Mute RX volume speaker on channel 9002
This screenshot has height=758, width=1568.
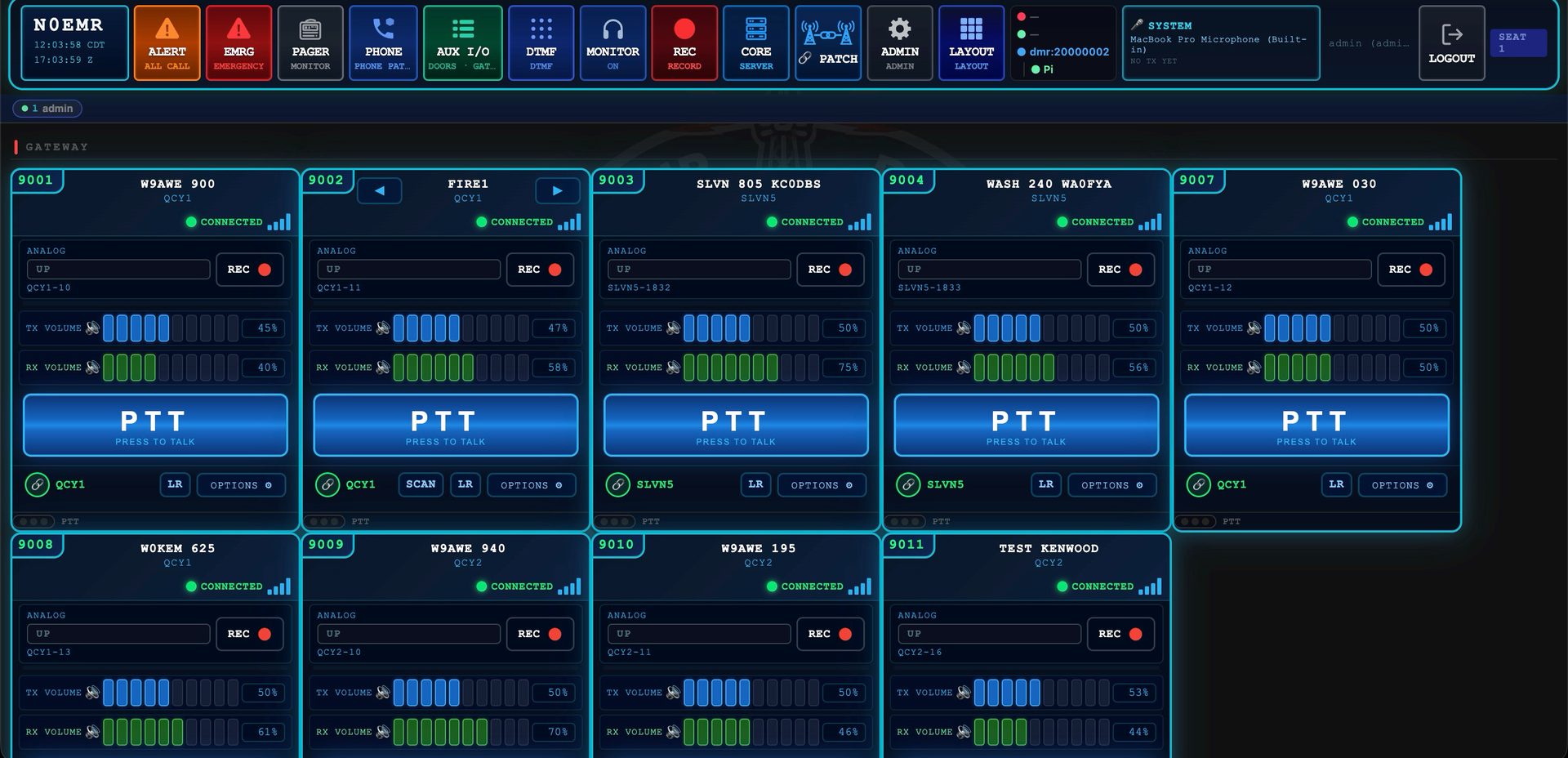pyautogui.click(x=383, y=367)
